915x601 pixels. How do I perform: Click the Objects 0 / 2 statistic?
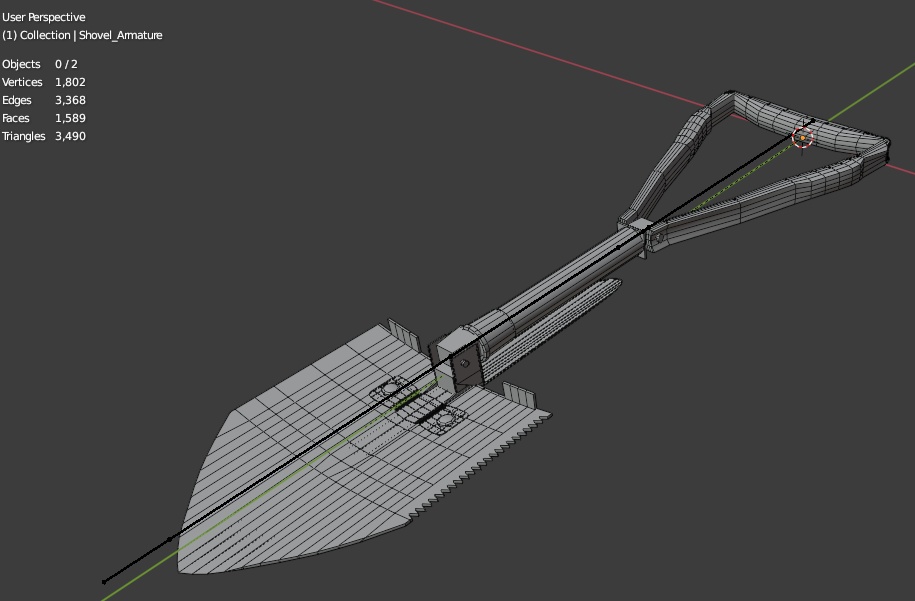click(42, 63)
